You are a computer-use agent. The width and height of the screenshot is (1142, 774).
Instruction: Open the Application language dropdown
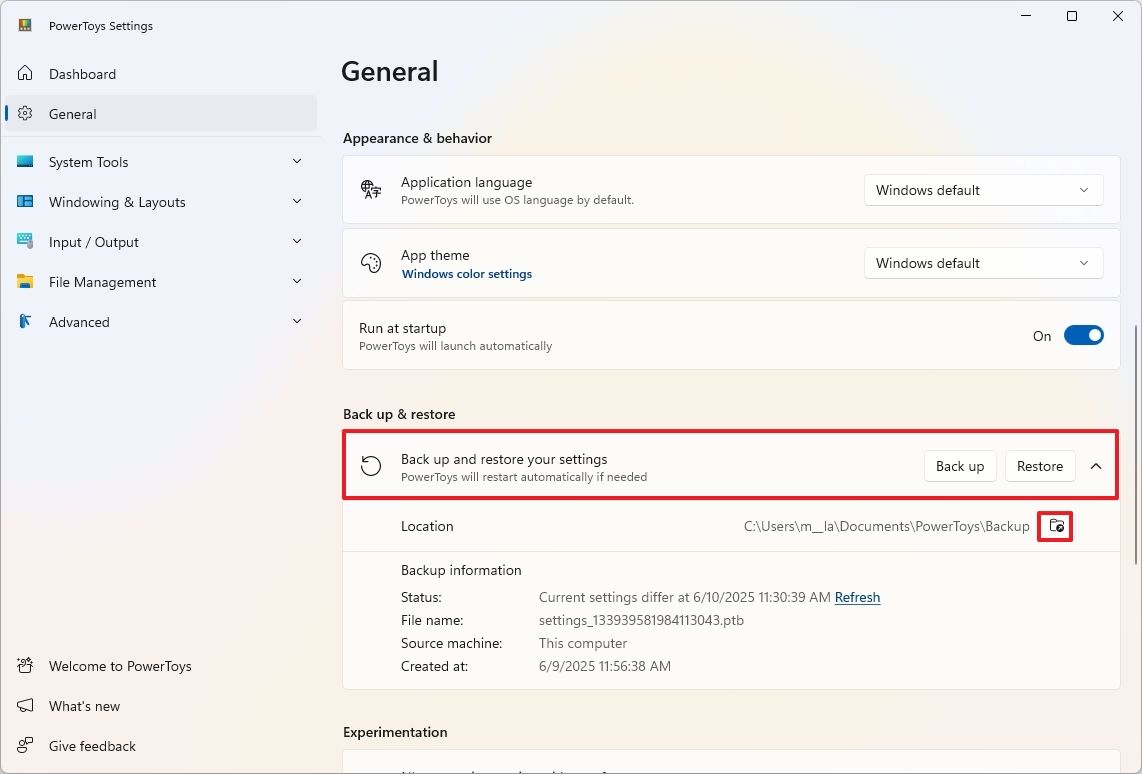pyautogui.click(x=982, y=189)
